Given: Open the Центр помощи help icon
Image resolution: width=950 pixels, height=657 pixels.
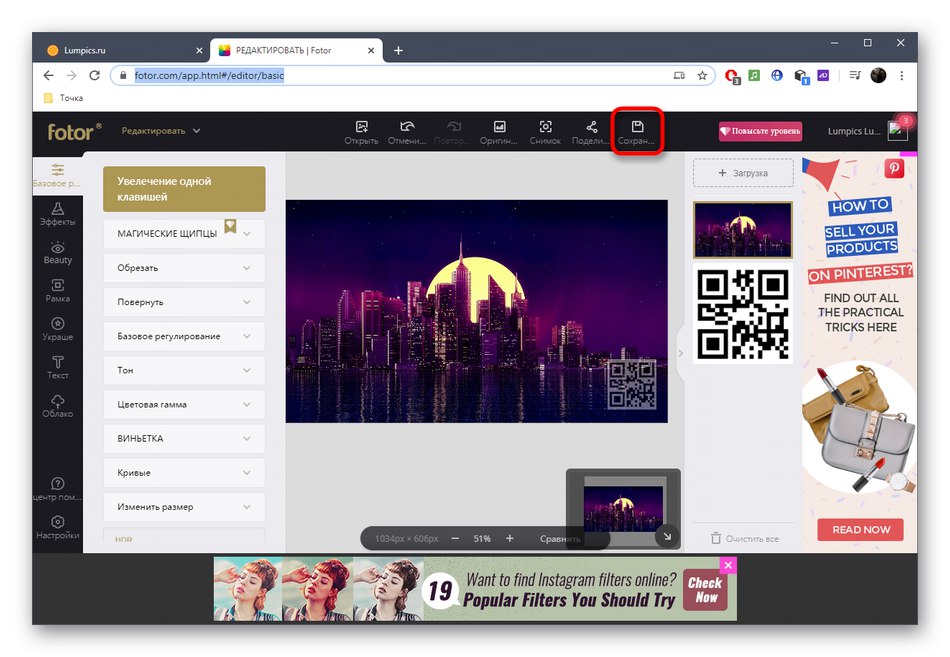Looking at the screenshot, I should coord(58,489).
